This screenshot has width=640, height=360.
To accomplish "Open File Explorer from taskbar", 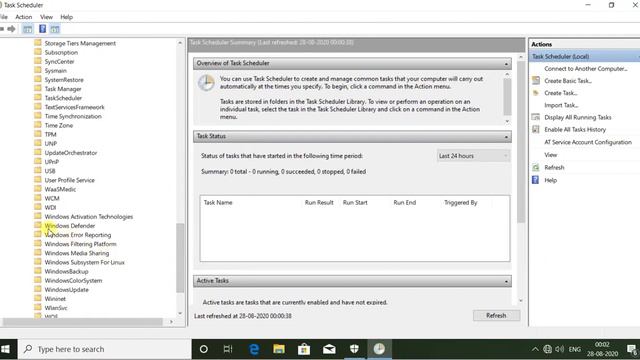I will pyautogui.click(x=279, y=349).
